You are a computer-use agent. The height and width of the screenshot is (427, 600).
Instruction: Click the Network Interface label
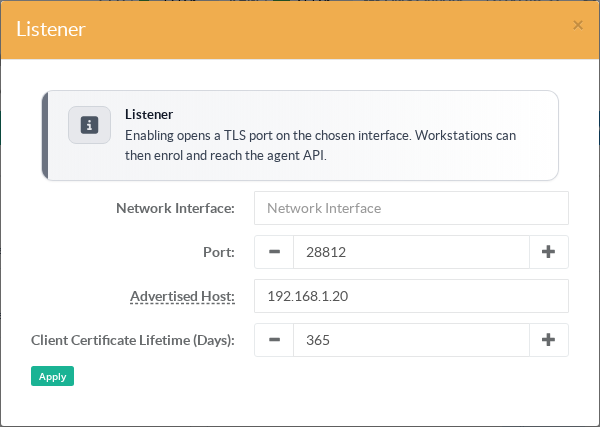175,208
